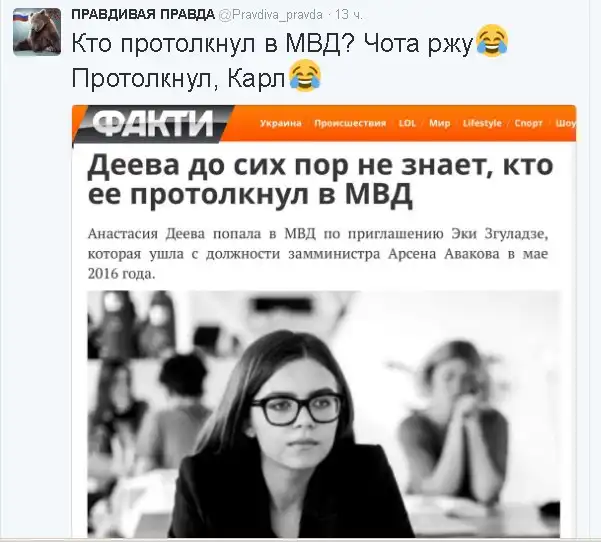
Task: Select the Происшествия menu item
Action: [350, 123]
